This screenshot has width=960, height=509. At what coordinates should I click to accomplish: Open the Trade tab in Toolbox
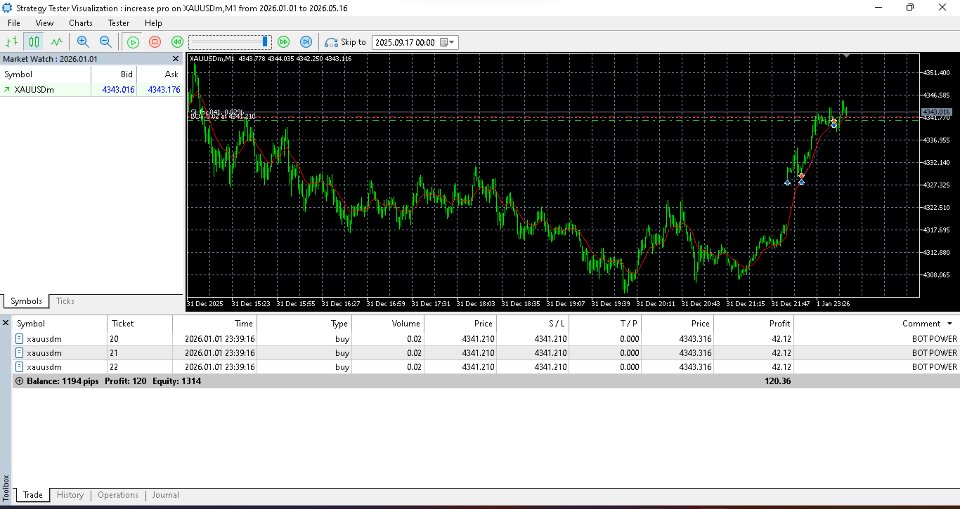[32, 495]
